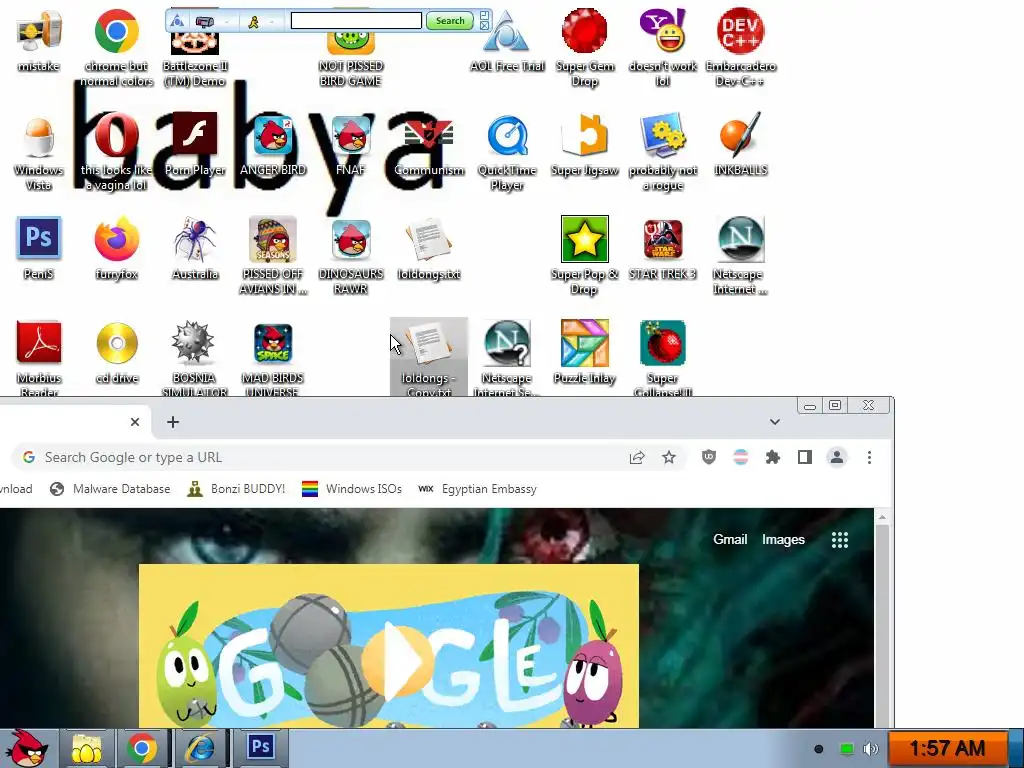Image resolution: width=1024 pixels, height=768 pixels.
Task: Select the Embarcadero Dev-C++ icon
Action: (741, 47)
